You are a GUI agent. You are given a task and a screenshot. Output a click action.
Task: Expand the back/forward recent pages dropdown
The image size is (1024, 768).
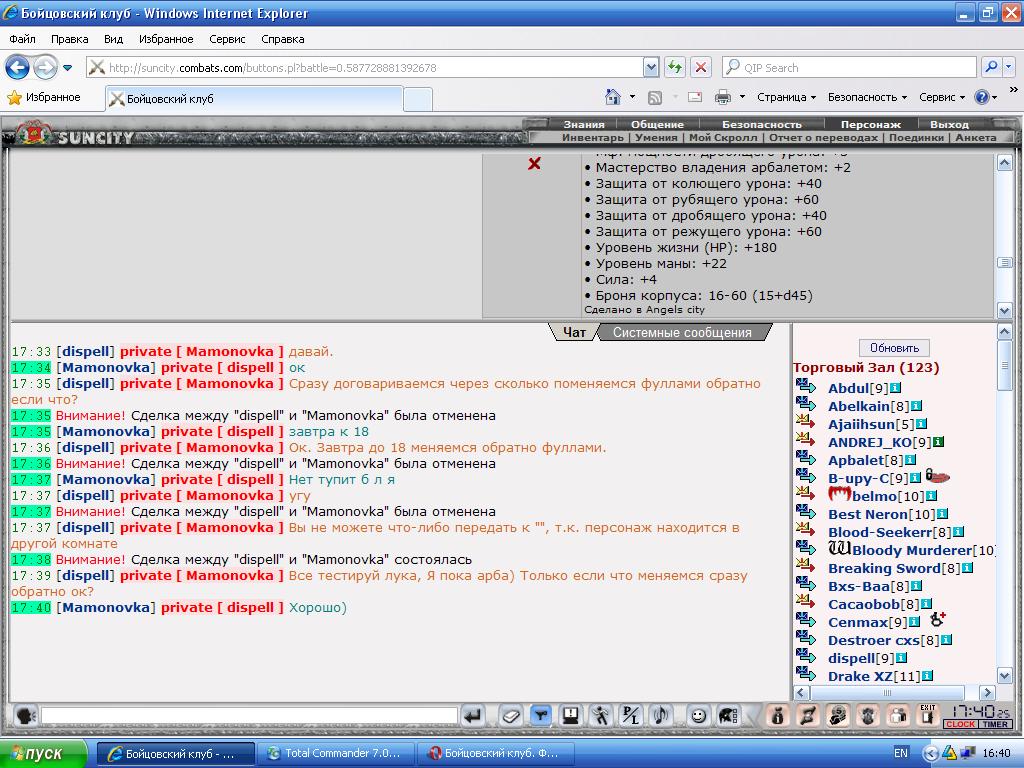click(67, 67)
